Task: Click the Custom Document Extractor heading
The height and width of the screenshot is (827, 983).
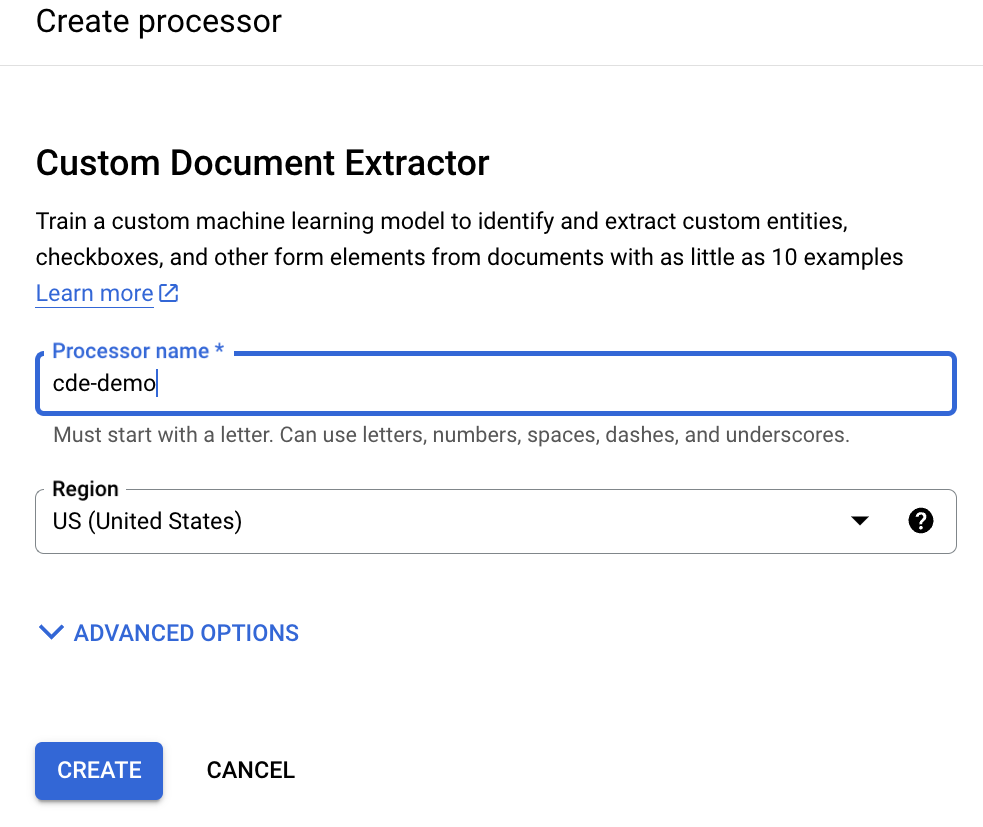Action: (x=262, y=163)
